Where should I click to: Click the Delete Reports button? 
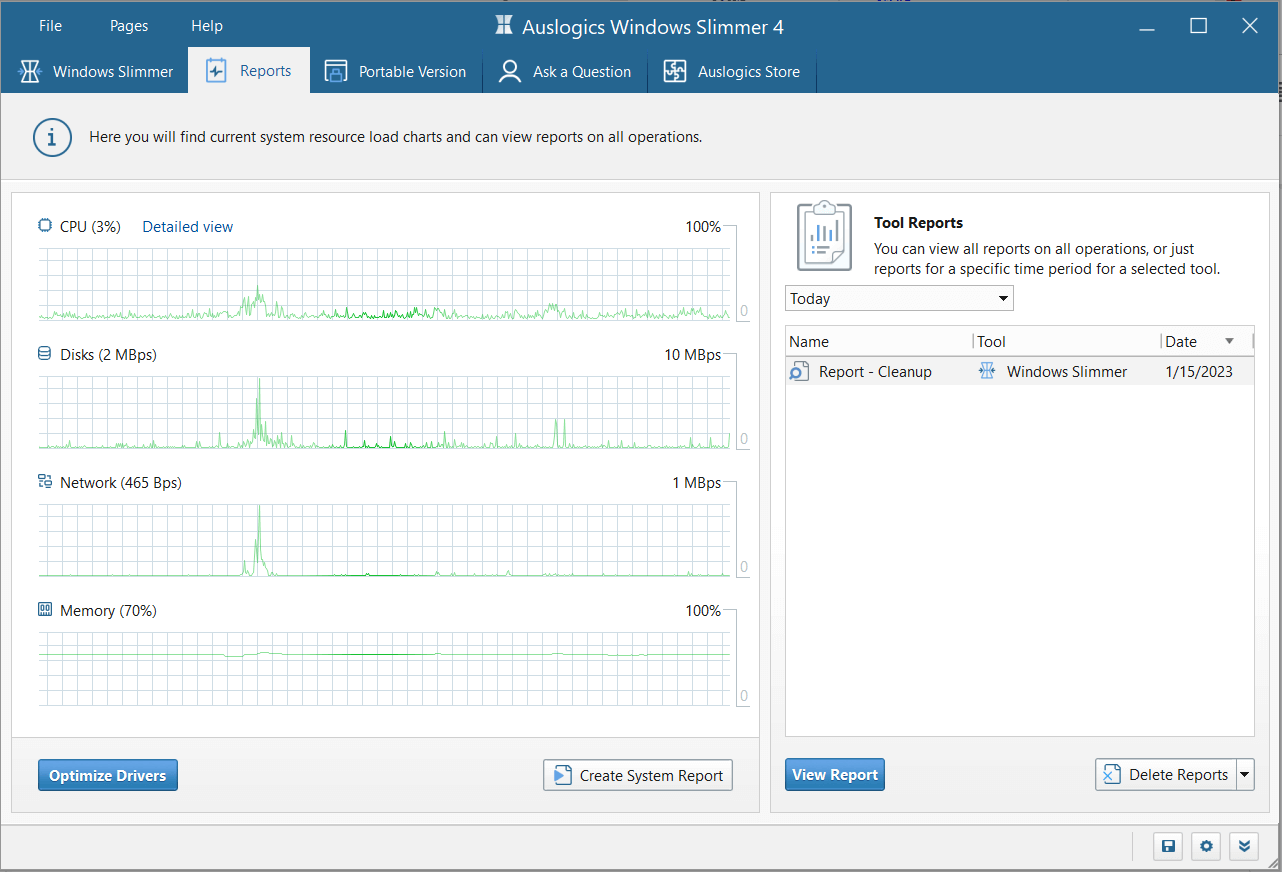[1165, 774]
